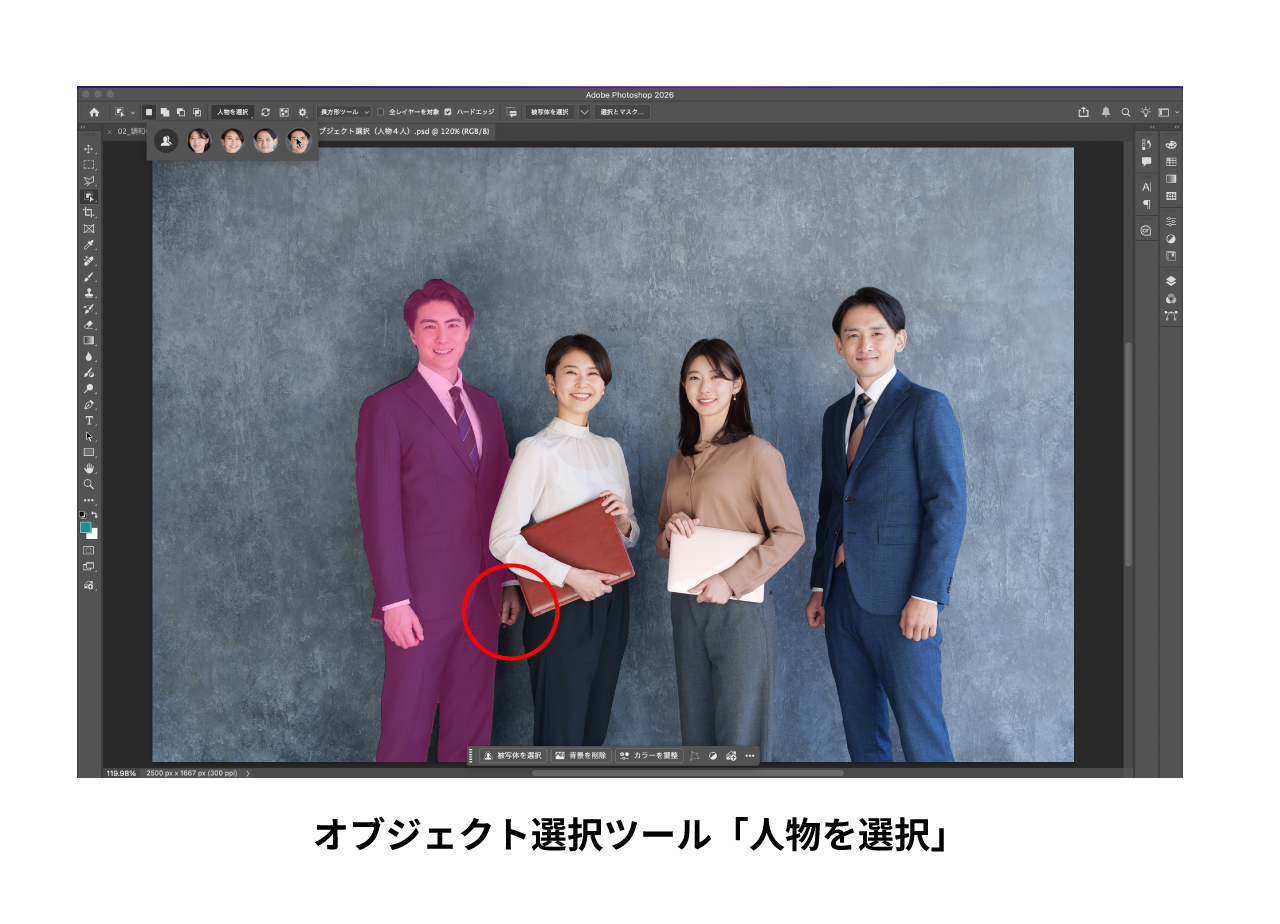
Task: Select the Move tool
Action: coord(89,149)
